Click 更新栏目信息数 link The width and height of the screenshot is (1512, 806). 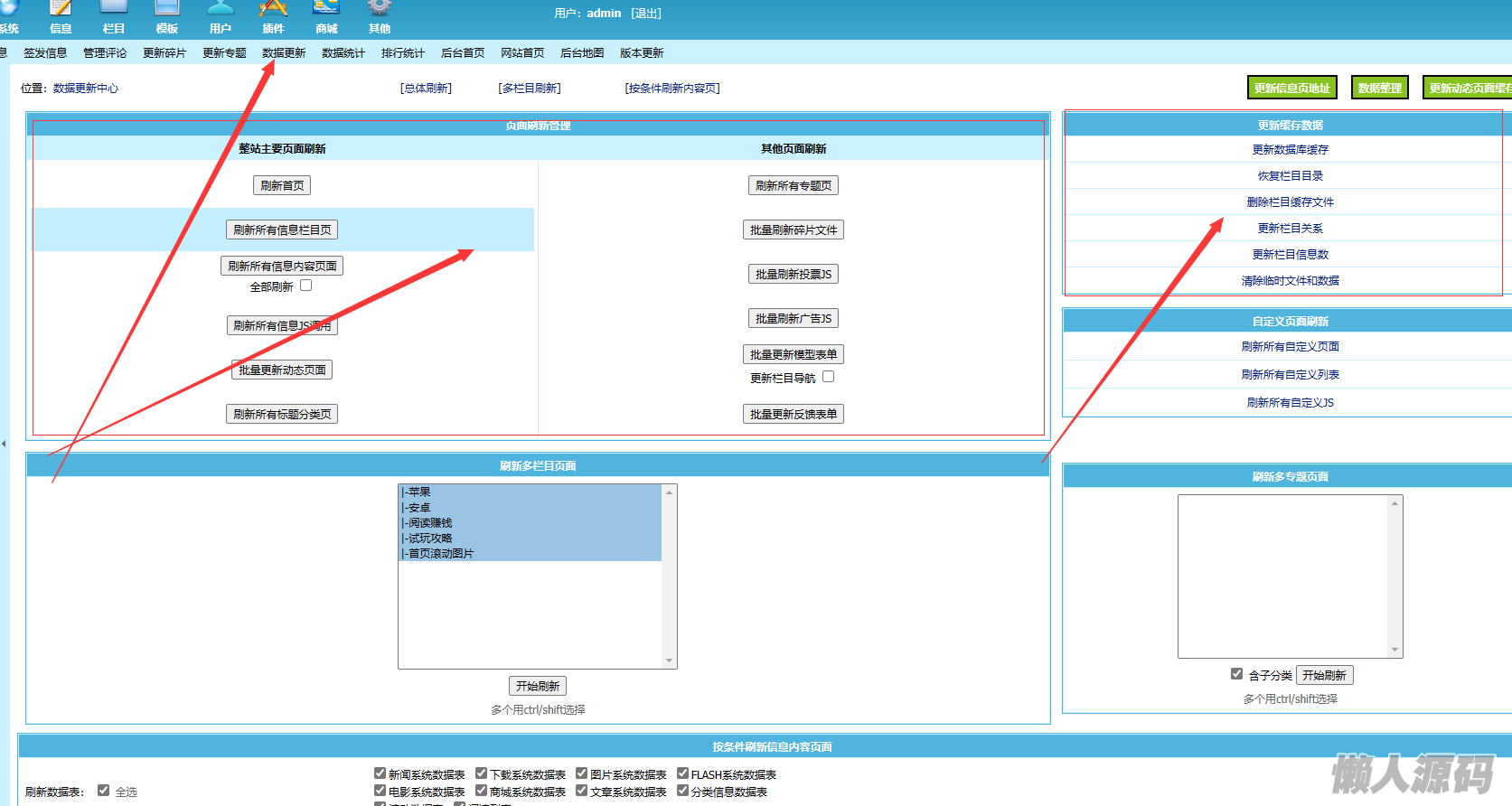point(1290,255)
